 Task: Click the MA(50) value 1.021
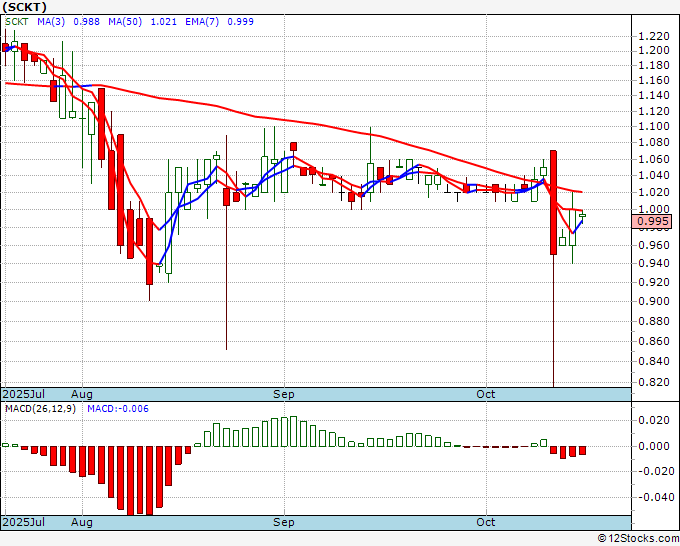[163, 22]
